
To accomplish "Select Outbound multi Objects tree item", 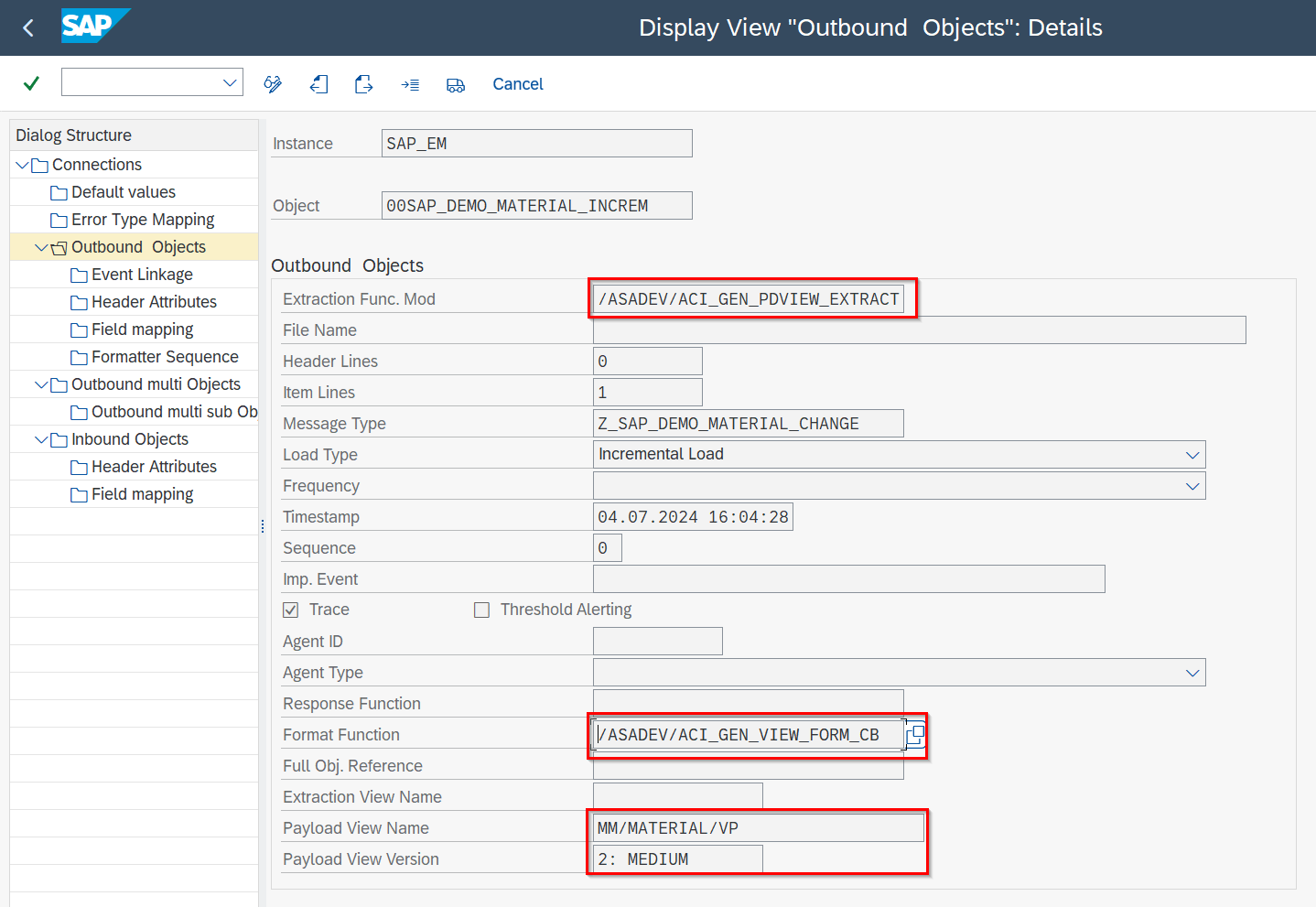I will [x=156, y=384].
